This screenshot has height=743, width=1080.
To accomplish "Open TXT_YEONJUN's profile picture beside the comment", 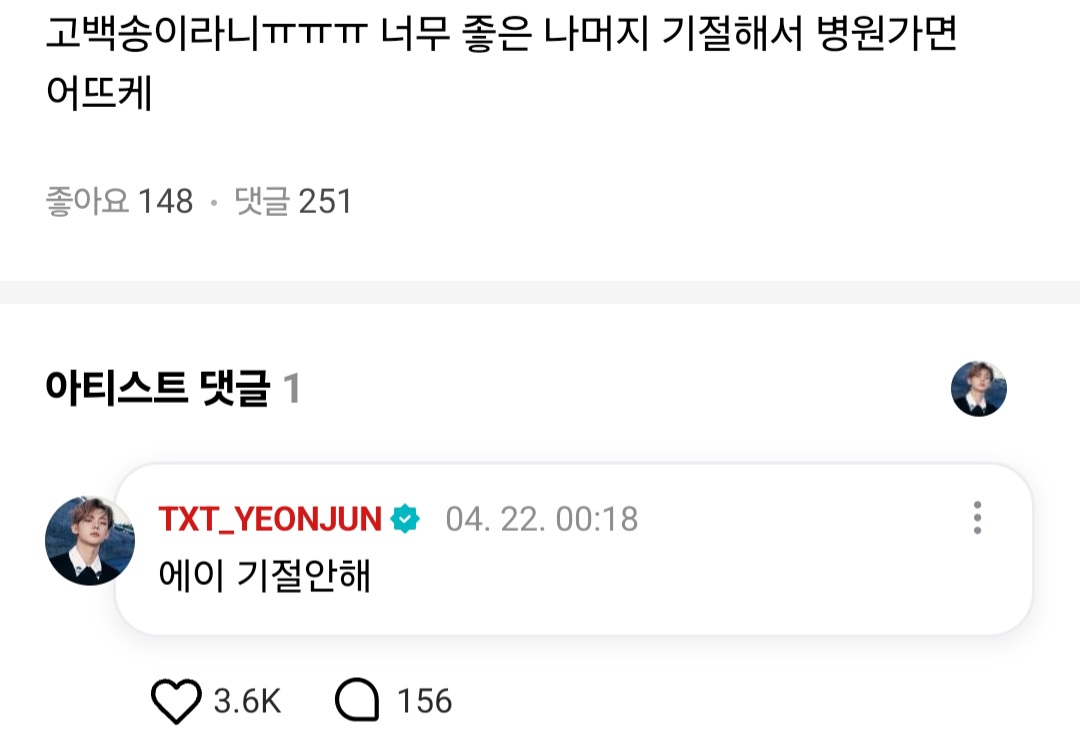I will pos(90,541).
